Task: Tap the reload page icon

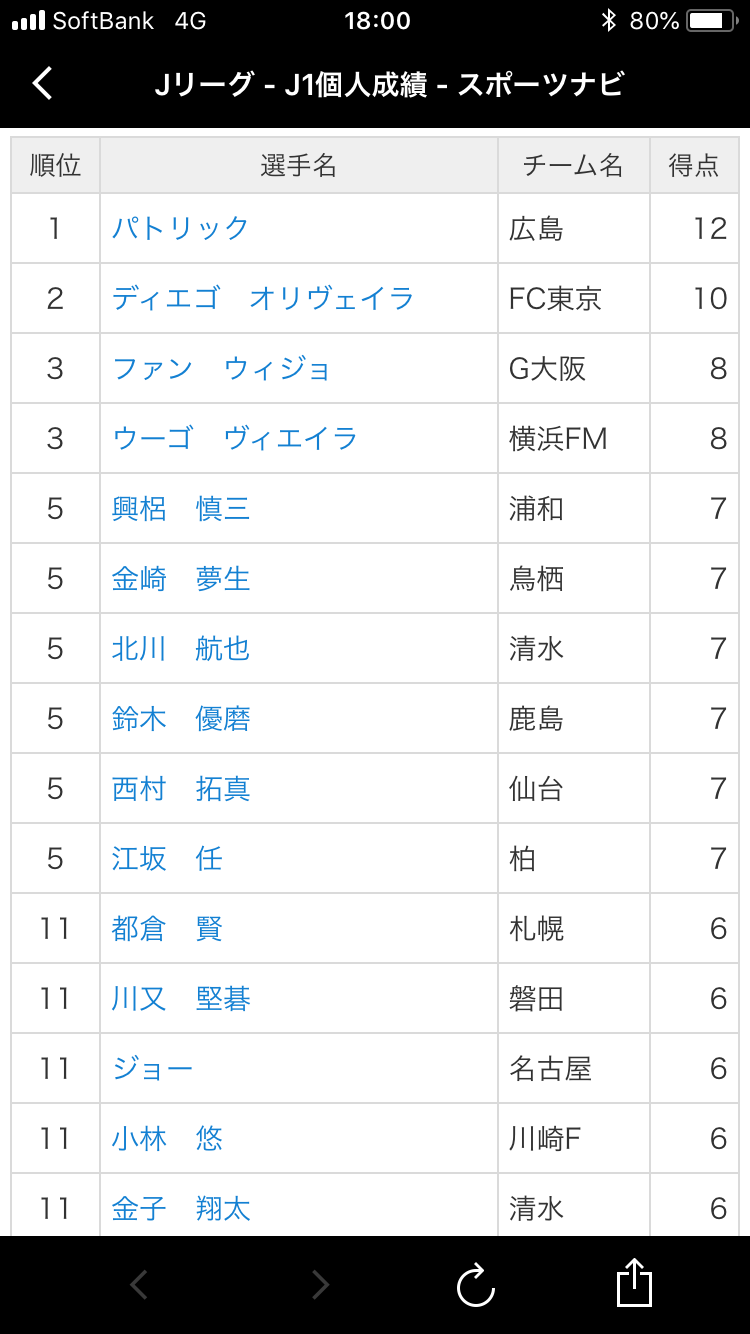Action: [476, 1285]
